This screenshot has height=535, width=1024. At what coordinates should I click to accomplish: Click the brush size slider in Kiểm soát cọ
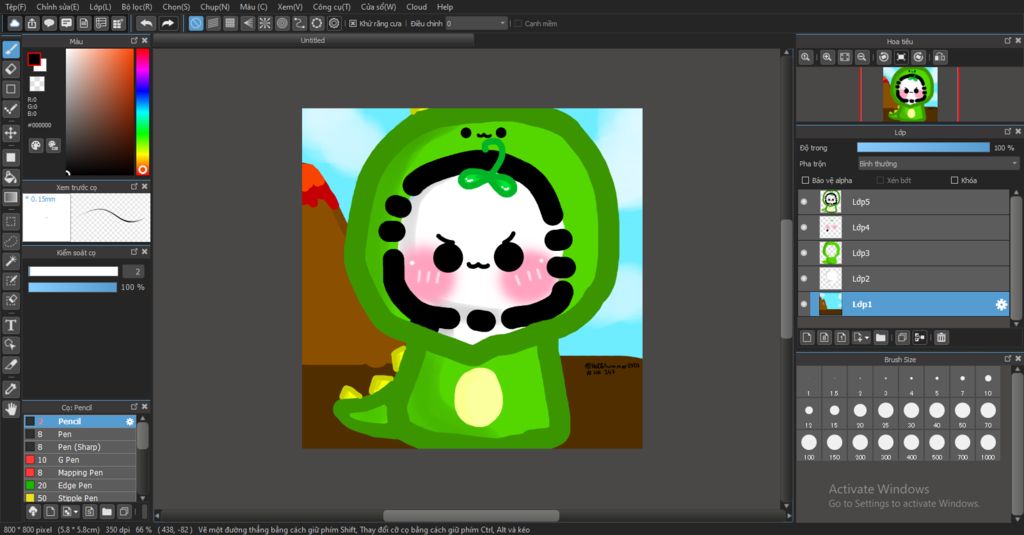pyautogui.click(x=73, y=271)
